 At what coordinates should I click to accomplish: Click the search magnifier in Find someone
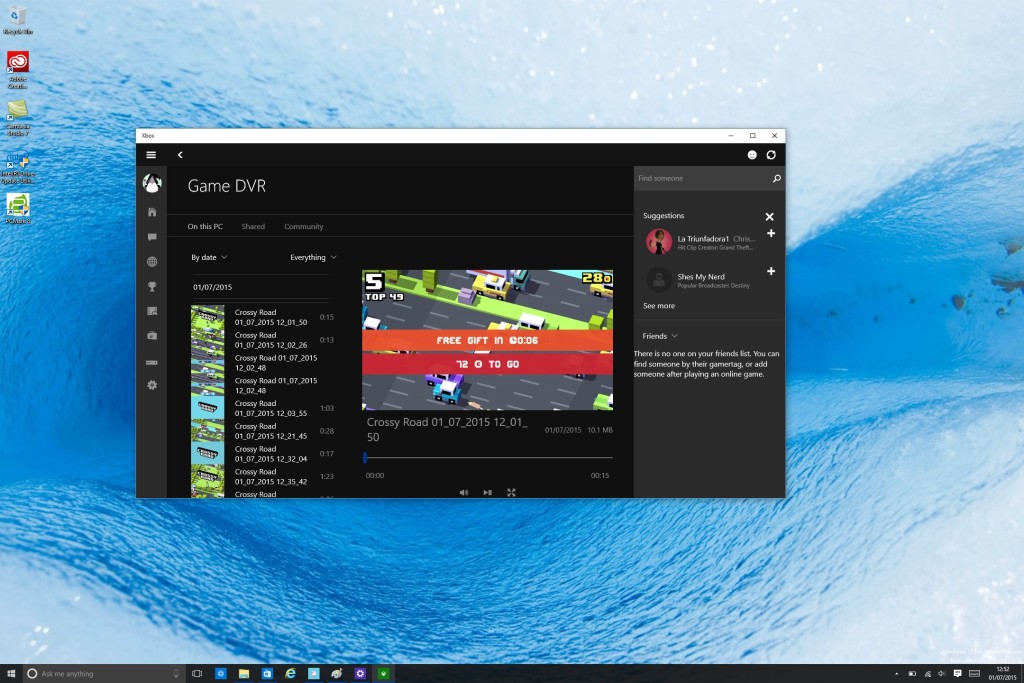coord(776,178)
